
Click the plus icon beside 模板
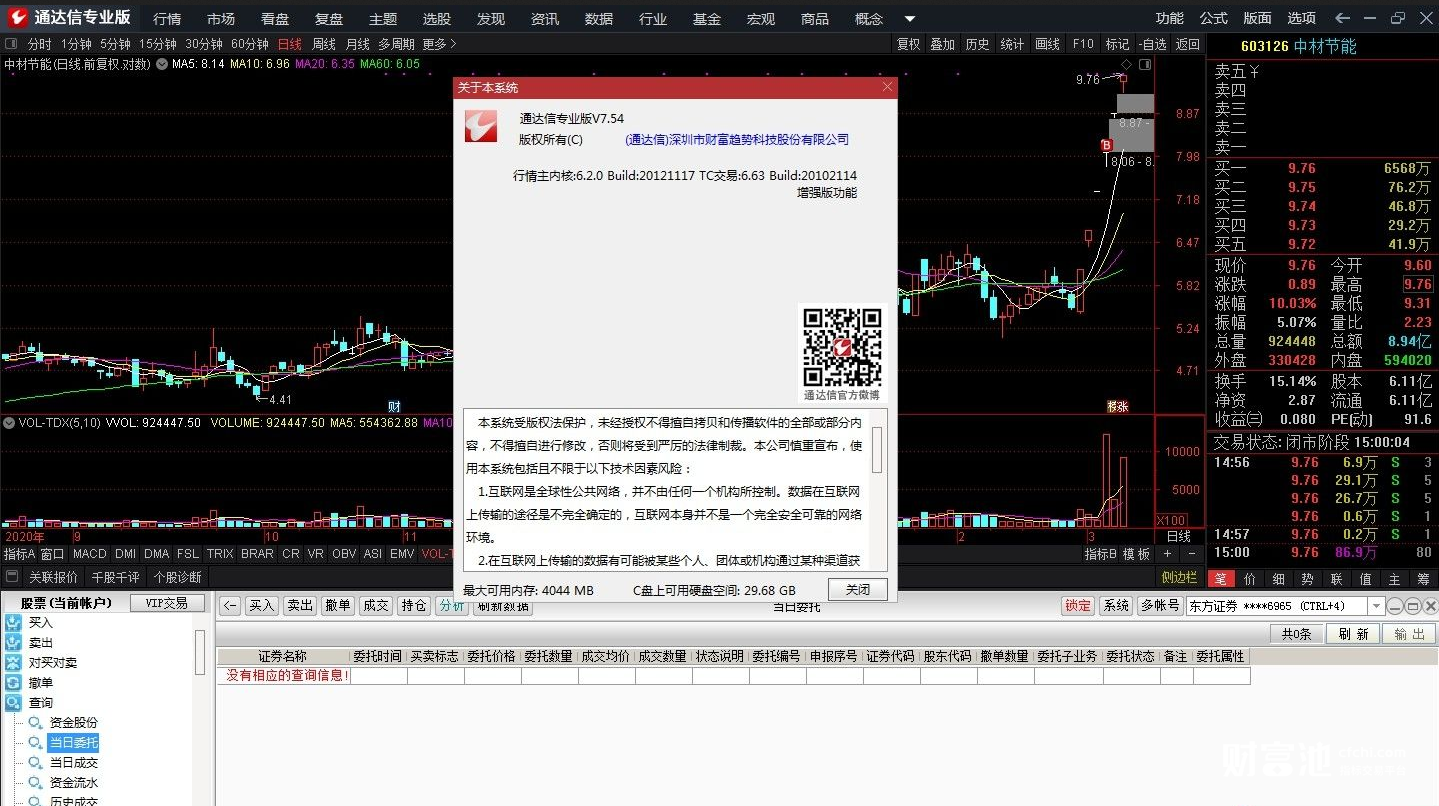tap(1167, 554)
